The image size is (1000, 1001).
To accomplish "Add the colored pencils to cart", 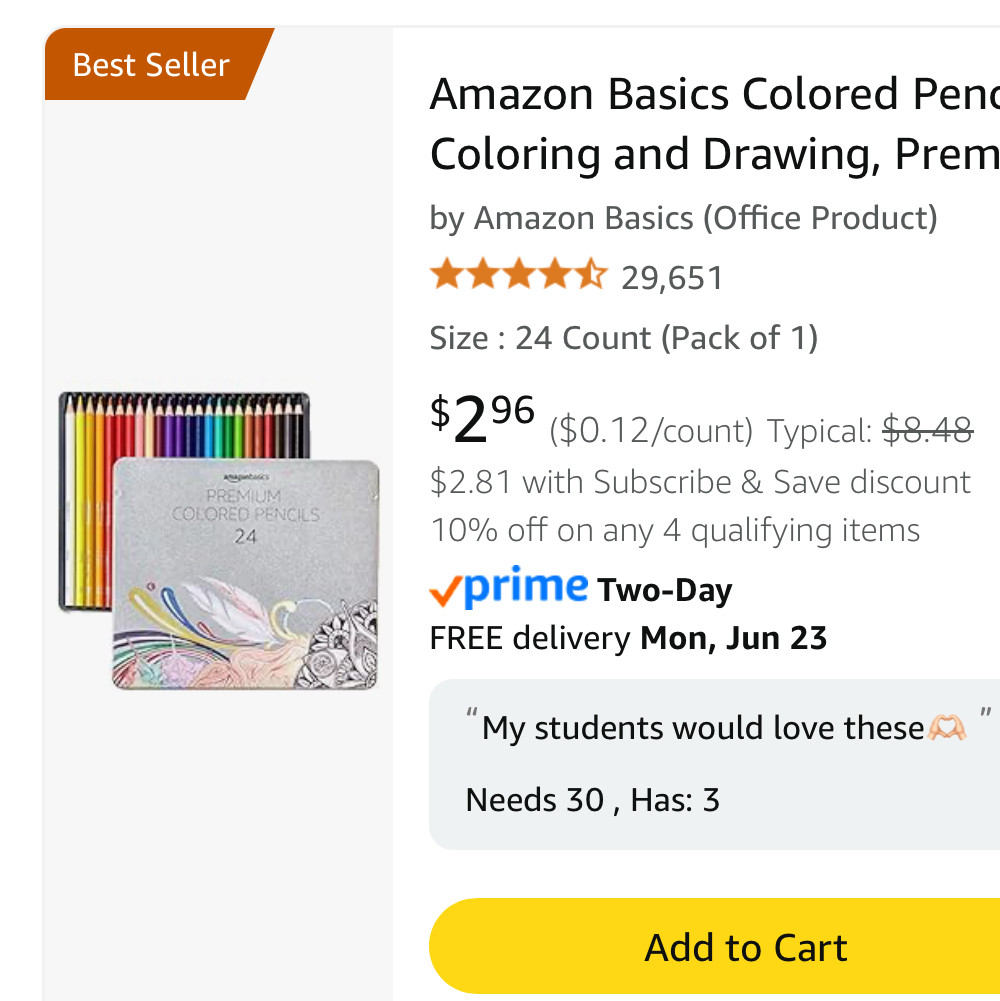I will pos(715,946).
